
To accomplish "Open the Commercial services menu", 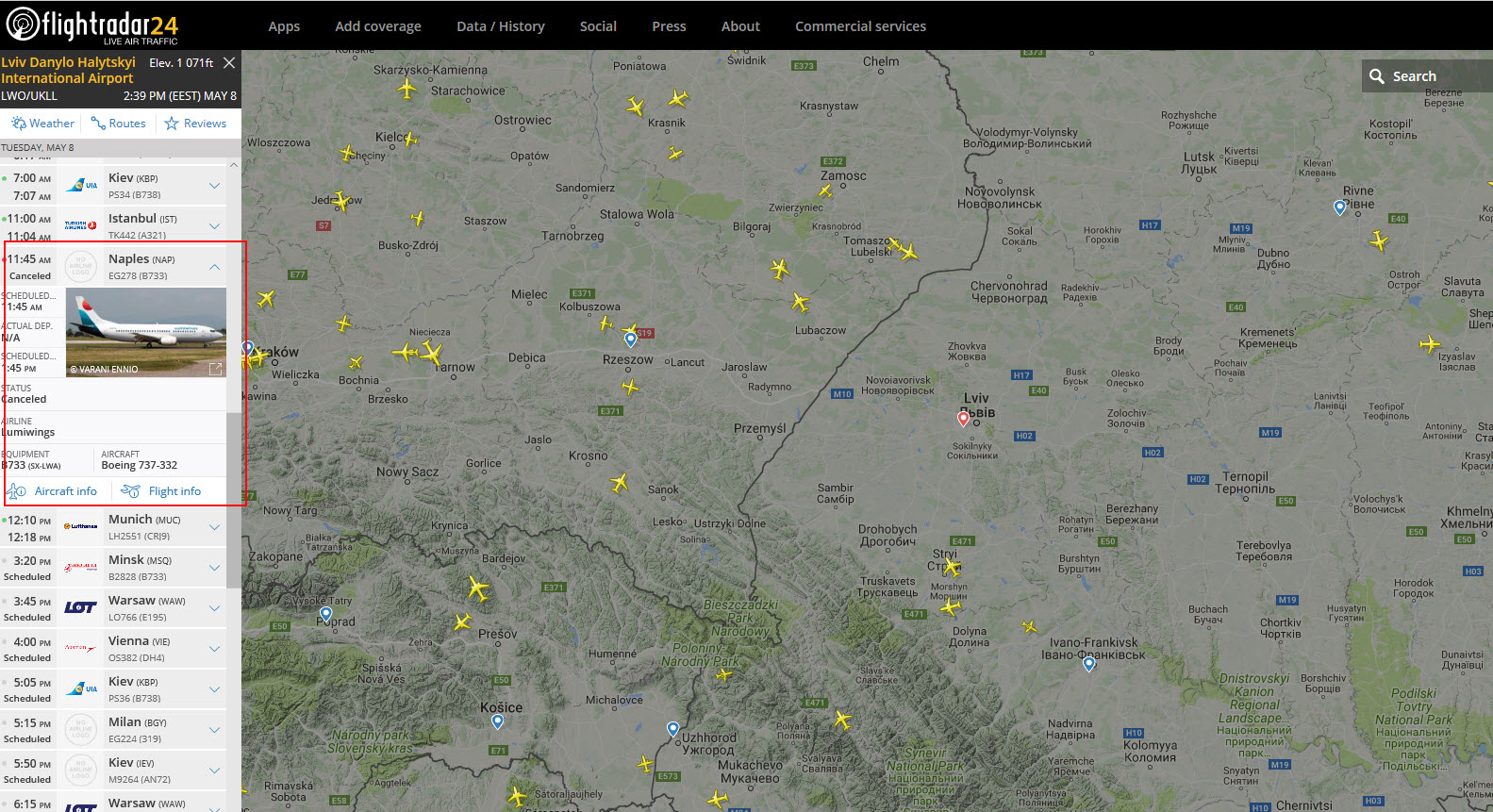I will (x=860, y=26).
